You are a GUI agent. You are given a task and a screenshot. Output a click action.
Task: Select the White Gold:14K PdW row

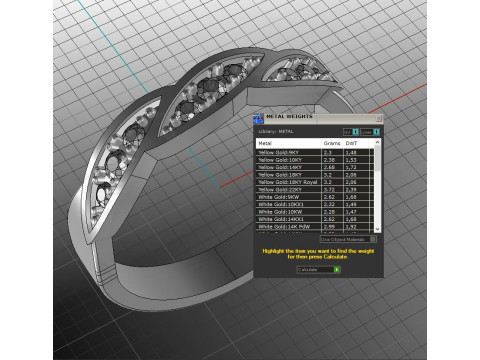(x=315, y=226)
